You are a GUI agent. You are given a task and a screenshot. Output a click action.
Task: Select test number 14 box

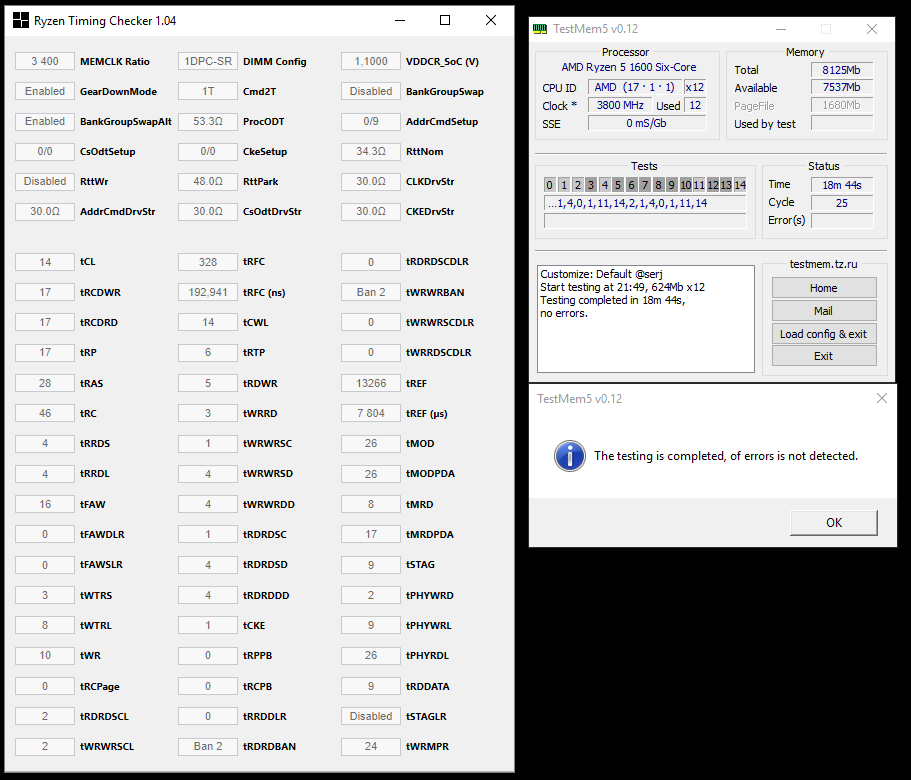pos(740,185)
